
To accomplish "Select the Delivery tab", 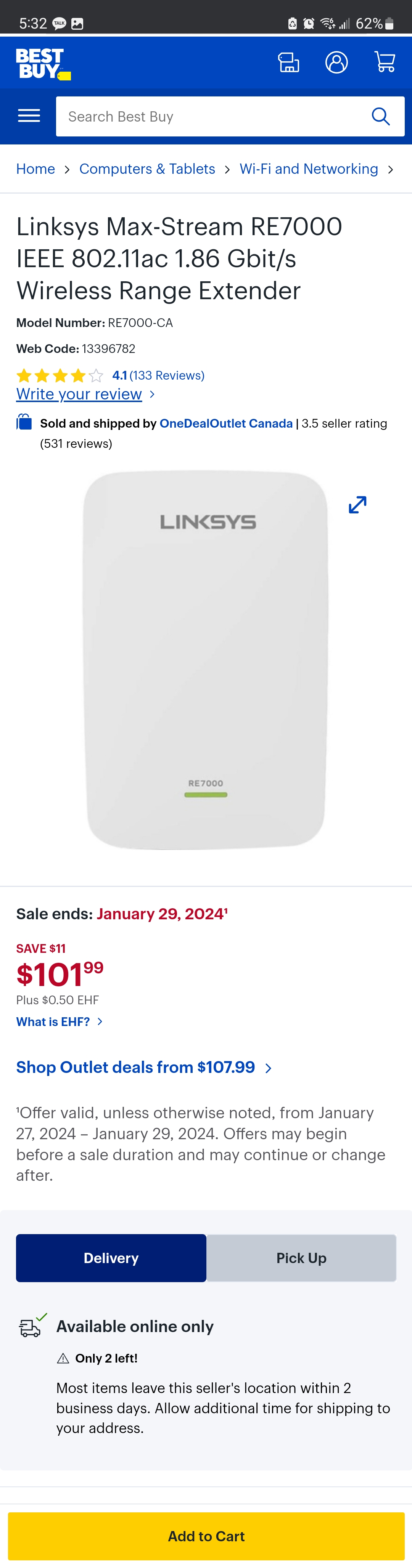I will pyautogui.click(x=111, y=1258).
